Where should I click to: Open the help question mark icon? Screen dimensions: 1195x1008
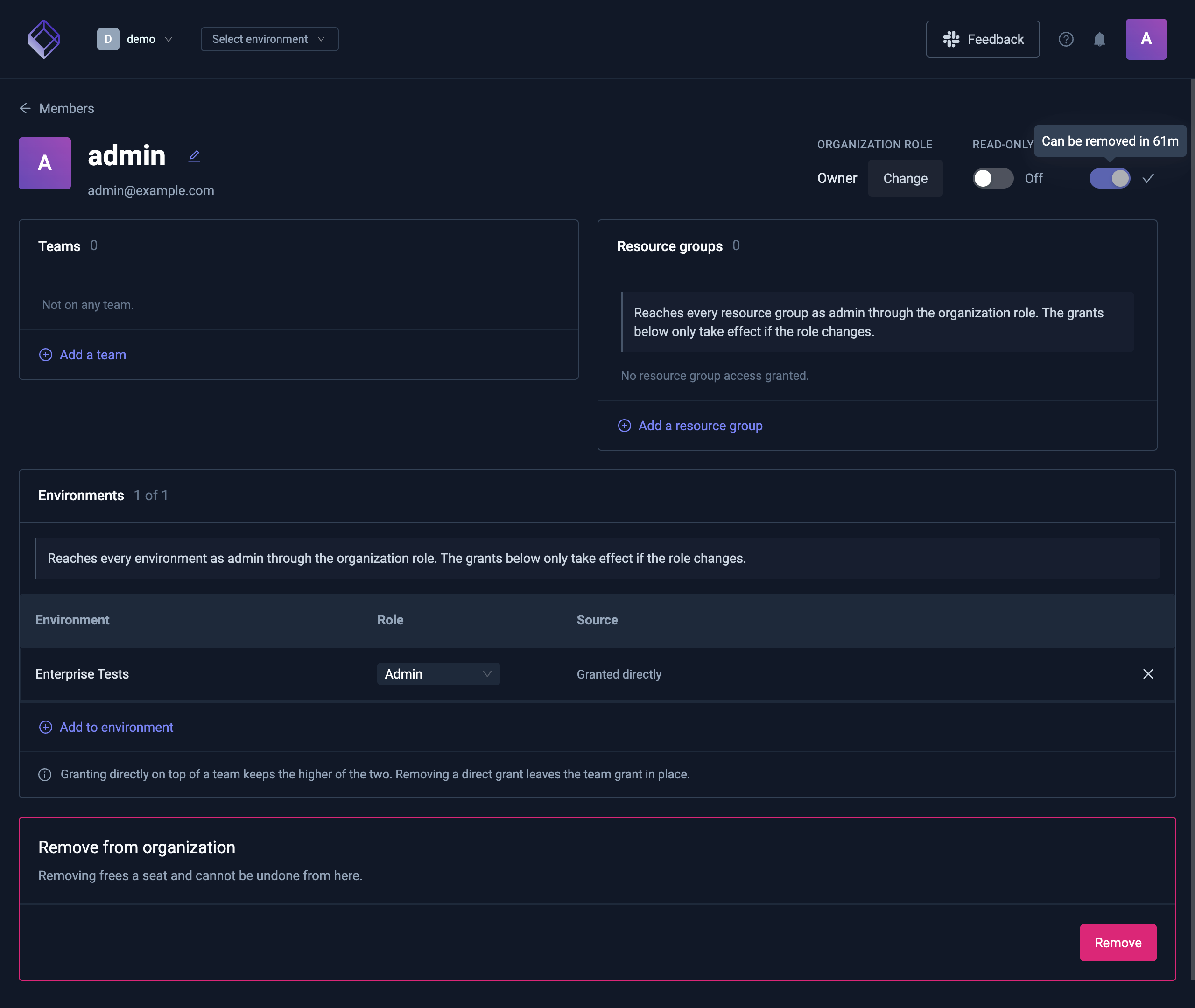tap(1066, 39)
